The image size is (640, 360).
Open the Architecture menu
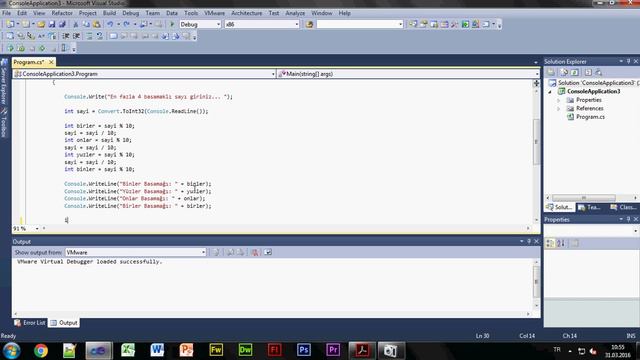click(247, 13)
